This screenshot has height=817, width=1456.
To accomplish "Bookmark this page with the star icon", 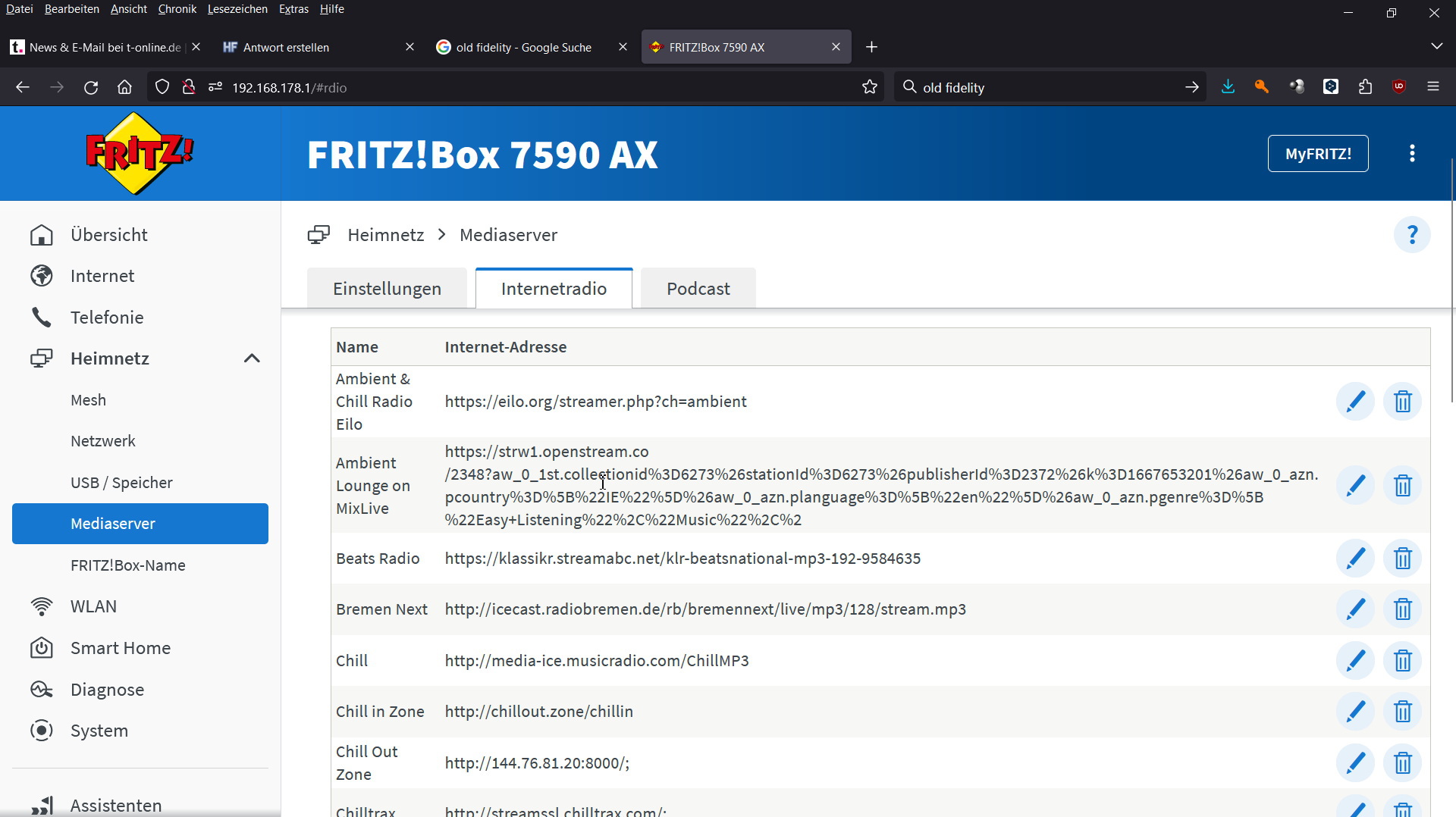I will click(869, 88).
